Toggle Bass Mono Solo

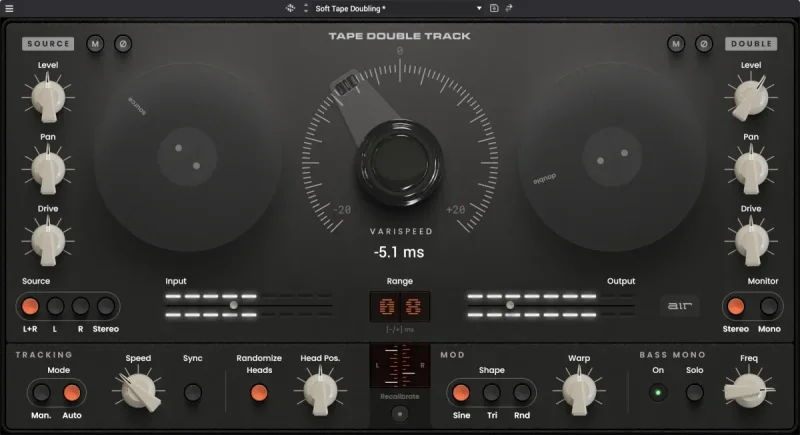[694, 393]
